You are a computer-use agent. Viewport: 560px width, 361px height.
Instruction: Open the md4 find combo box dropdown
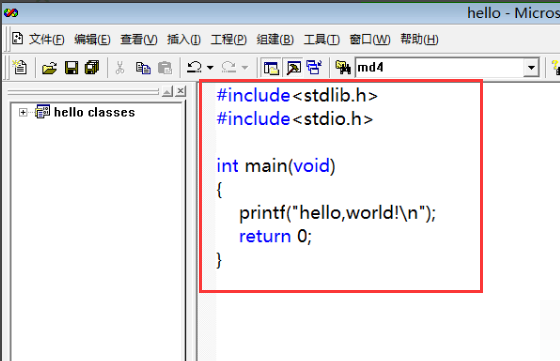(531, 67)
